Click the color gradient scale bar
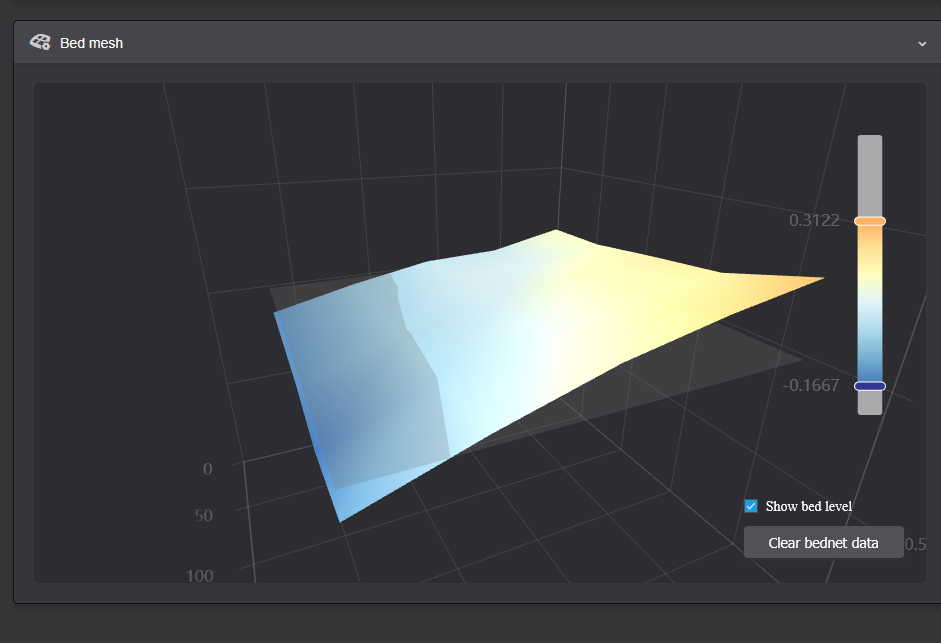941x643 pixels. click(x=870, y=275)
